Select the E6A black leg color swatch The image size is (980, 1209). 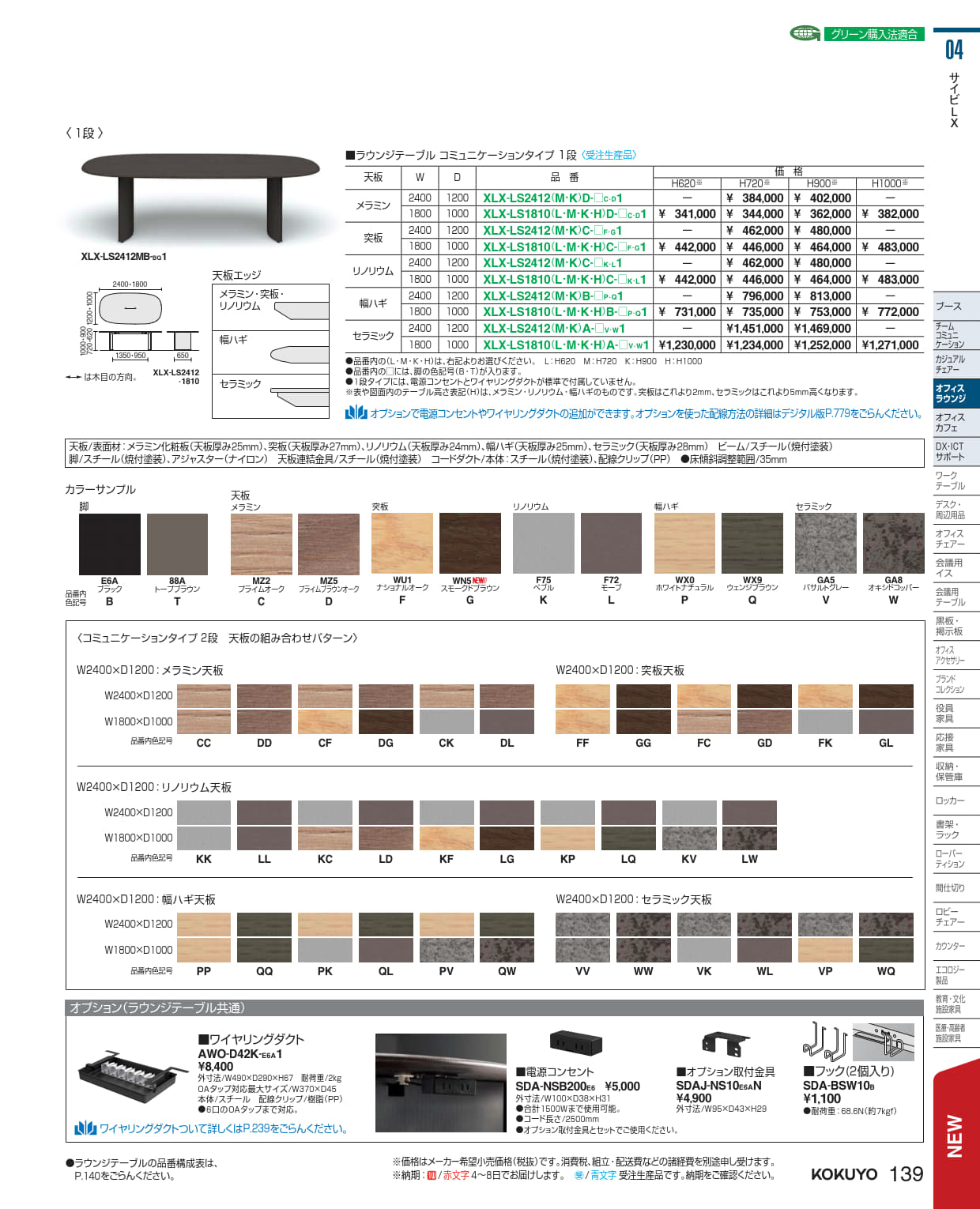point(110,544)
